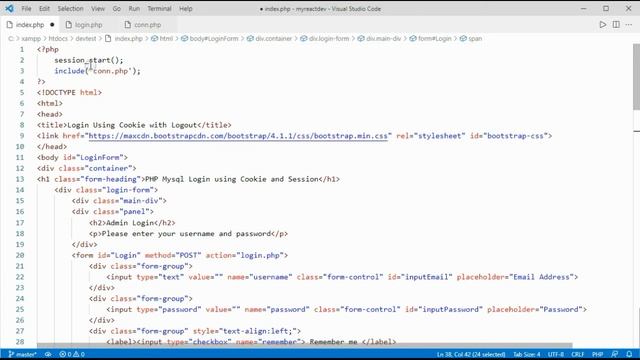Click the feedback icon in status bar
Screen dimensions: 640x360
(x=615, y=354)
